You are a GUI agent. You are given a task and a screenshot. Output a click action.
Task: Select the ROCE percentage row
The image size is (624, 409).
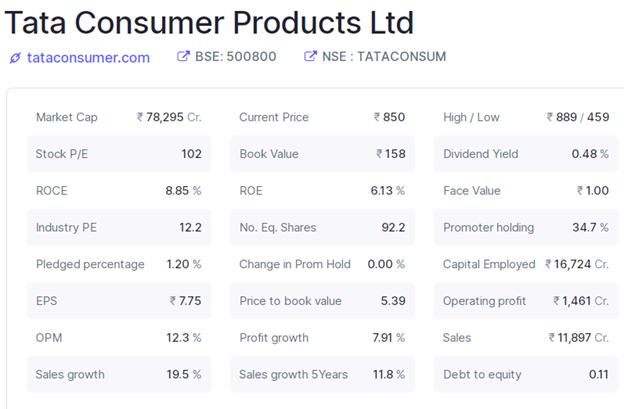pos(118,191)
